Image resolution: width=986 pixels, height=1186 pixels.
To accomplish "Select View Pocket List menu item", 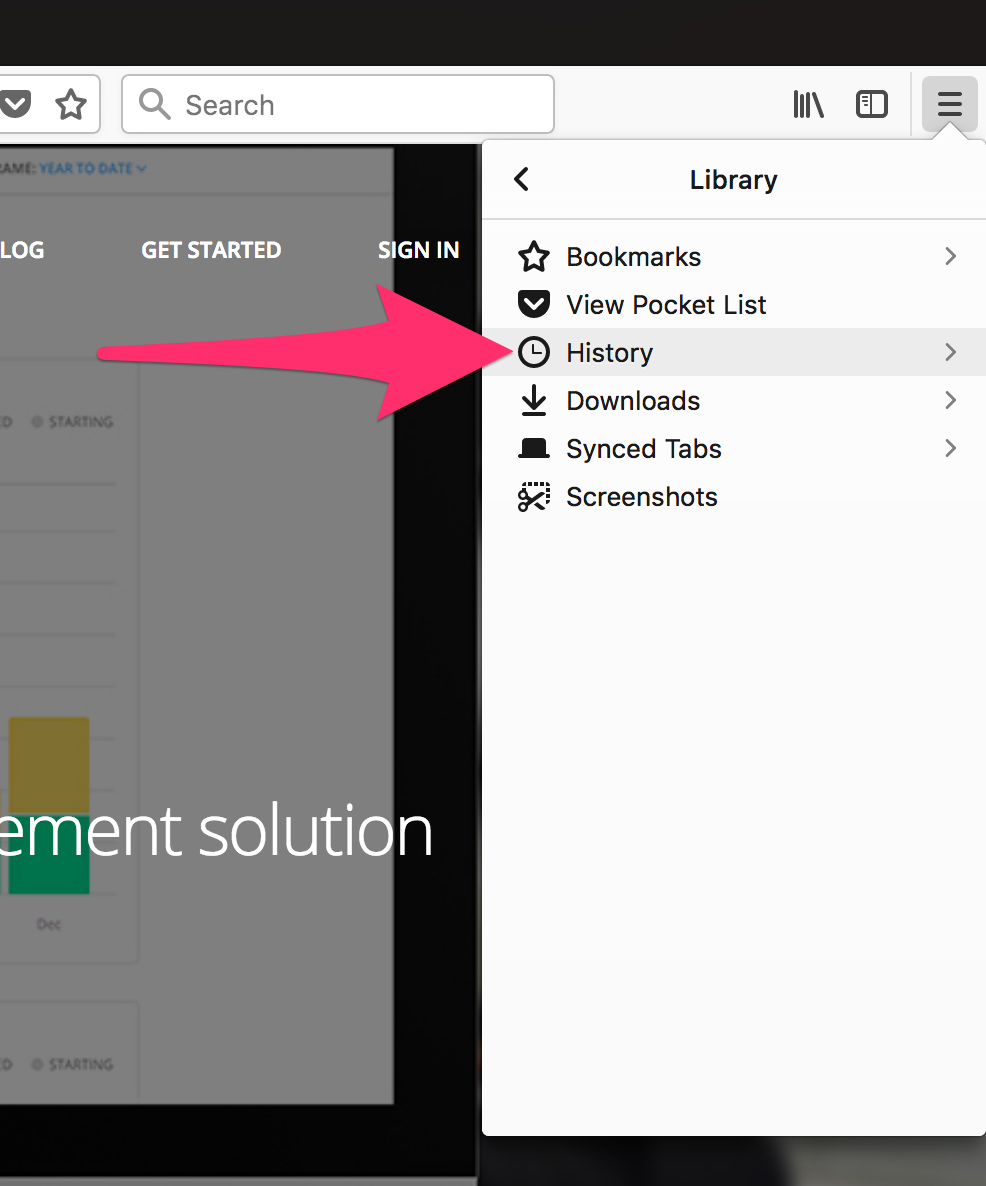I will pyautogui.click(x=666, y=305).
